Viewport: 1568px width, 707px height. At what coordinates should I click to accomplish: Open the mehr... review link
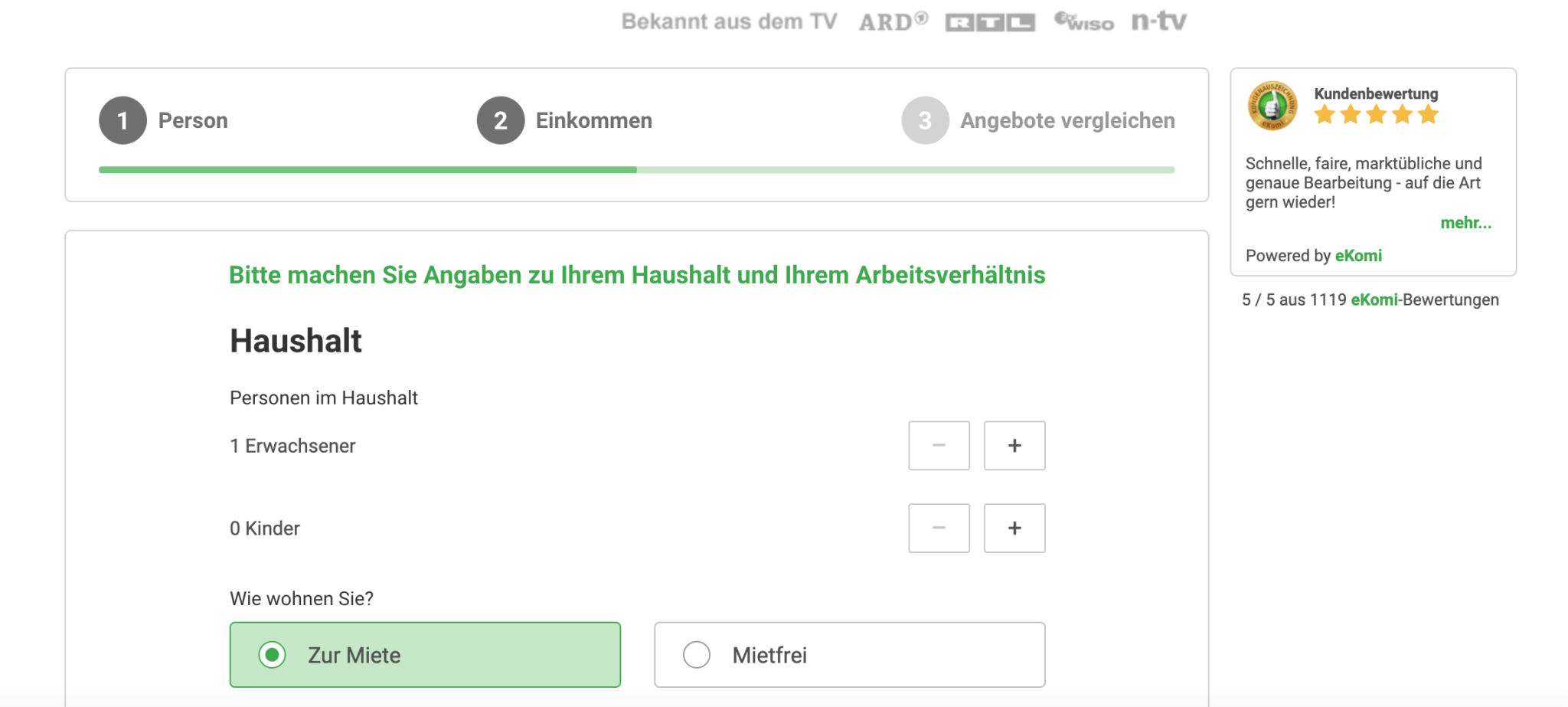pyautogui.click(x=1466, y=223)
